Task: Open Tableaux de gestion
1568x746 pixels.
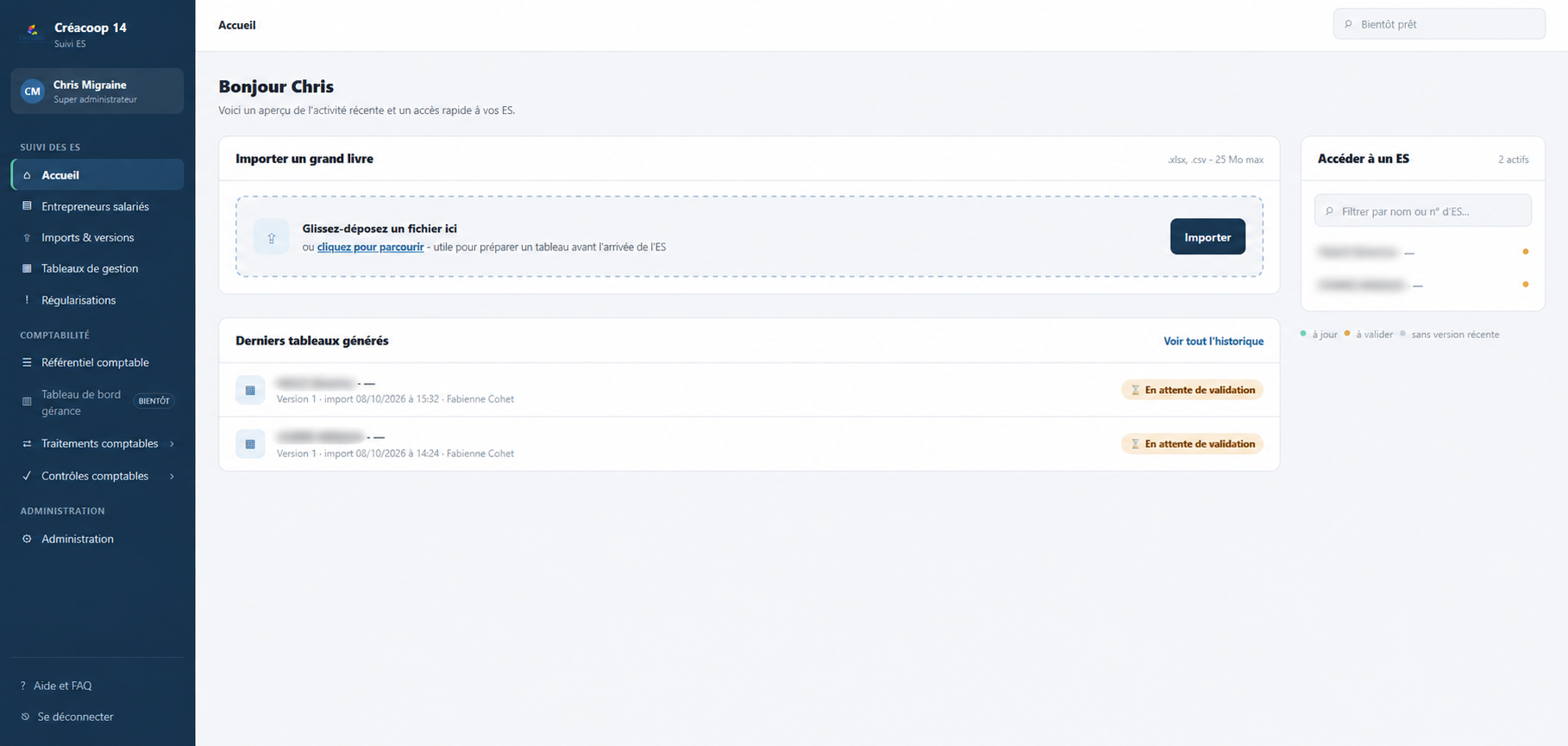Action: coord(97,268)
